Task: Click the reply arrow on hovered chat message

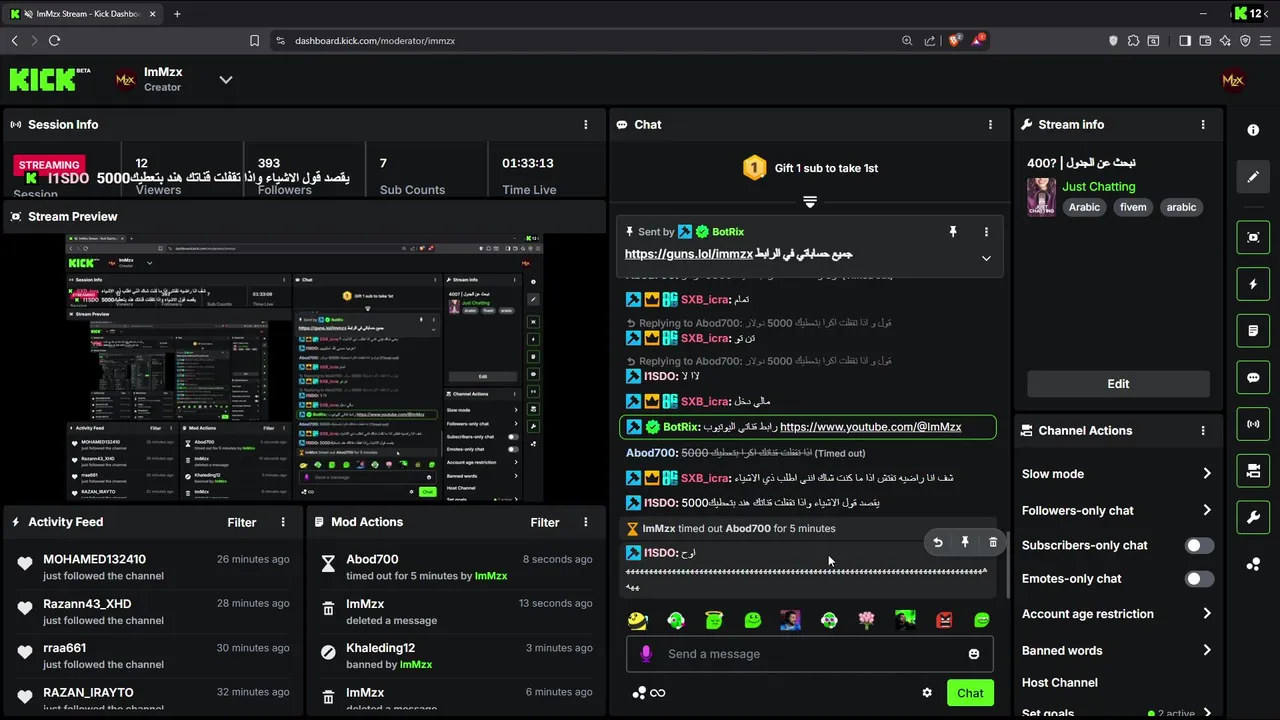Action: pos(938,542)
